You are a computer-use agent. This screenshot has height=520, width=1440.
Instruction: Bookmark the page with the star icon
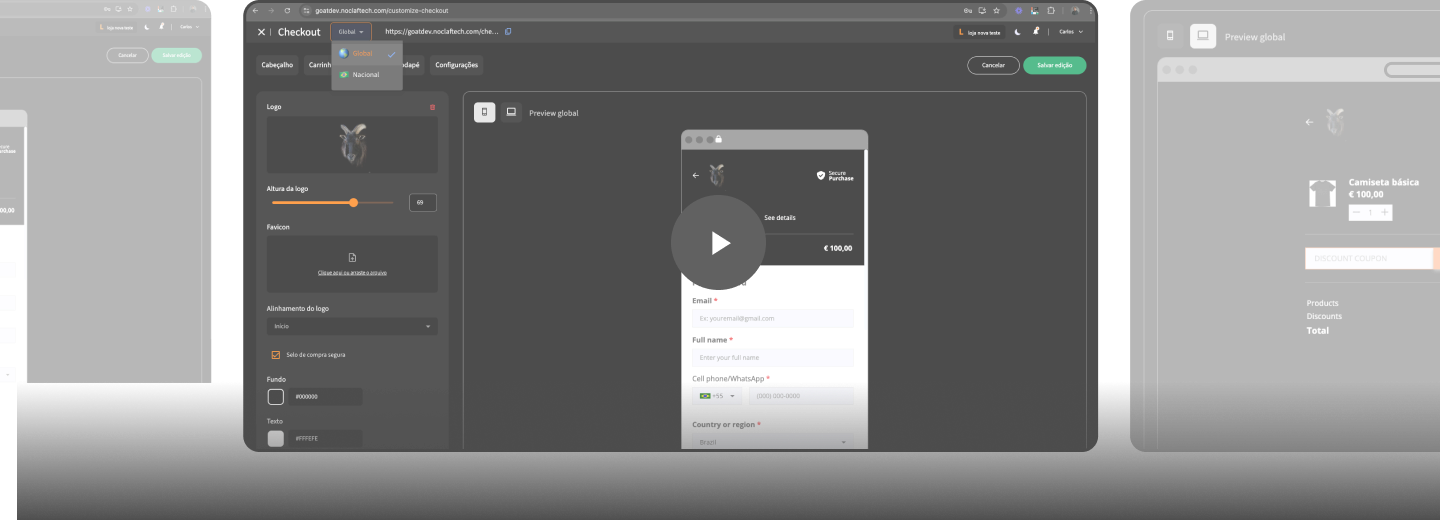996,10
